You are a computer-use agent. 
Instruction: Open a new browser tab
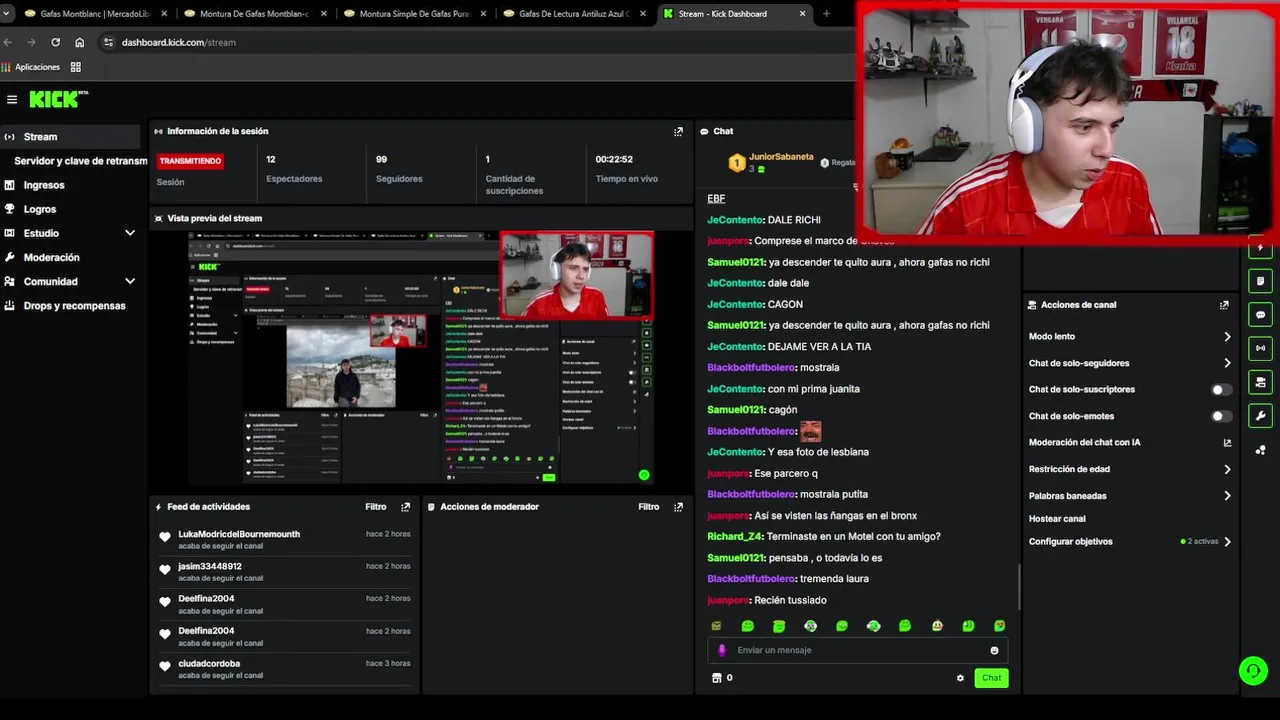826,14
